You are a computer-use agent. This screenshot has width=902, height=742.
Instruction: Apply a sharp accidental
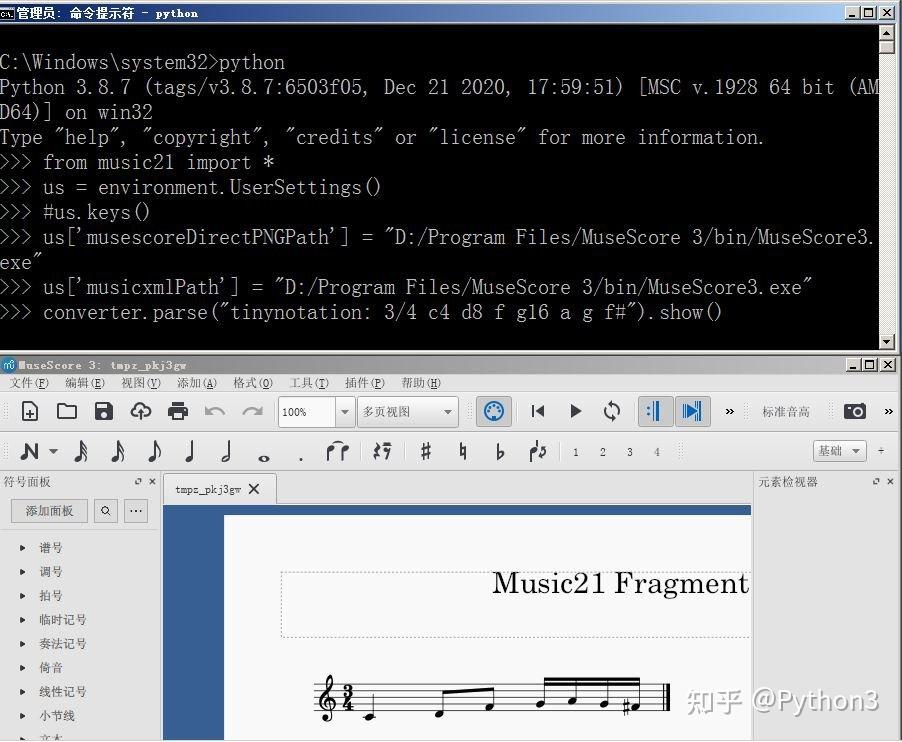coord(424,451)
